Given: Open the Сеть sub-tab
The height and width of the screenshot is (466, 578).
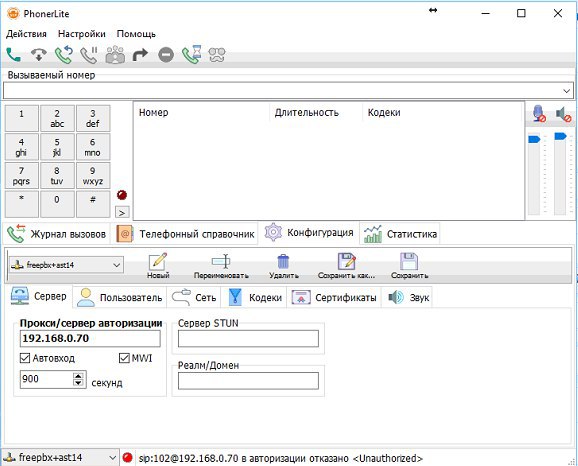Looking at the screenshot, I should (194, 298).
